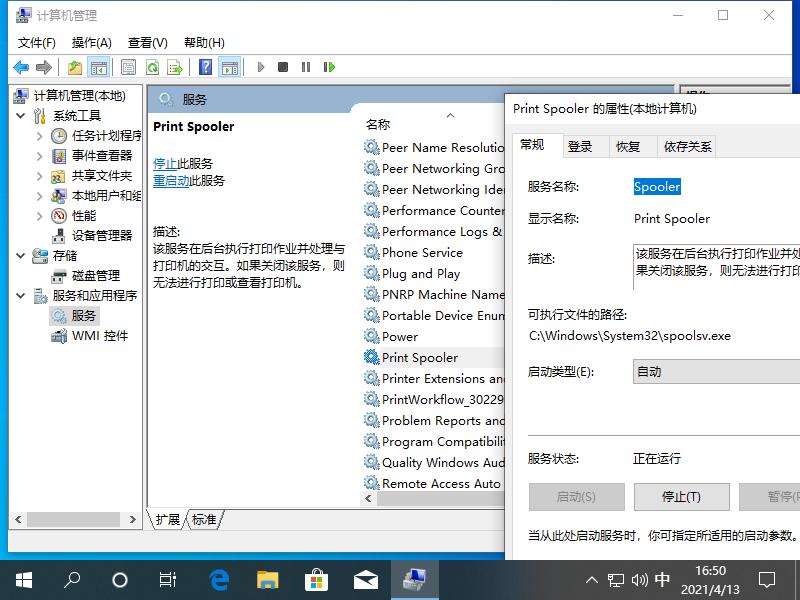The height and width of the screenshot is (600, 800).
Task: Click the Refresh toolbar icon
Action: (152, 67)
